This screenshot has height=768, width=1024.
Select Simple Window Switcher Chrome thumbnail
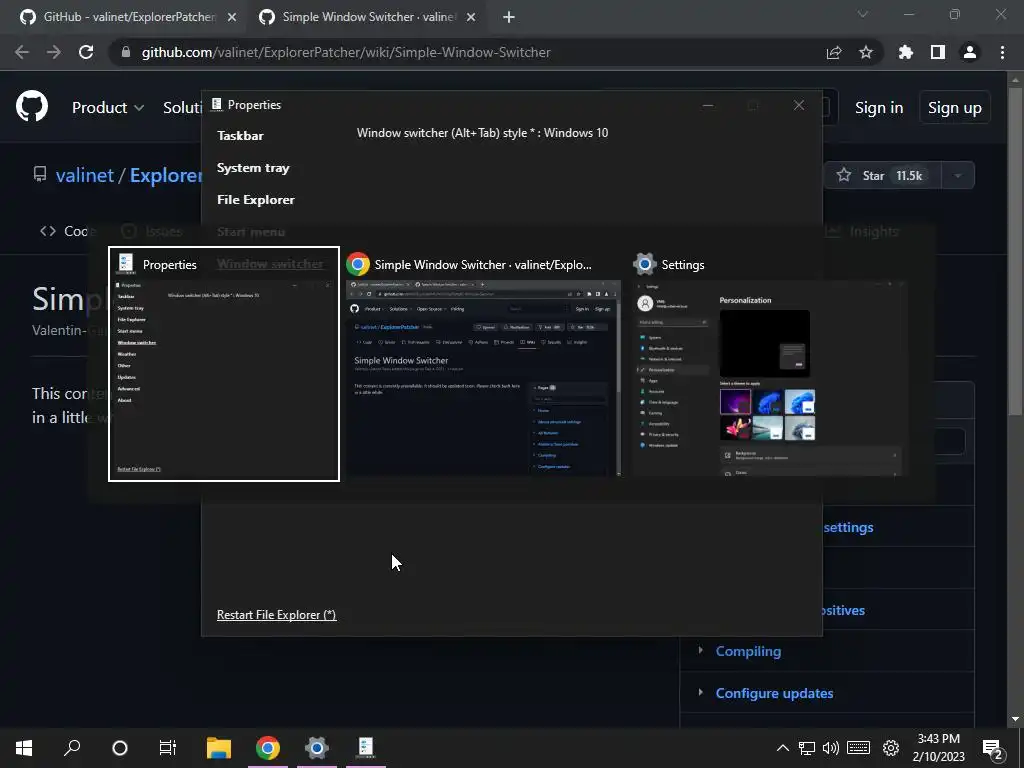(483, 364)
